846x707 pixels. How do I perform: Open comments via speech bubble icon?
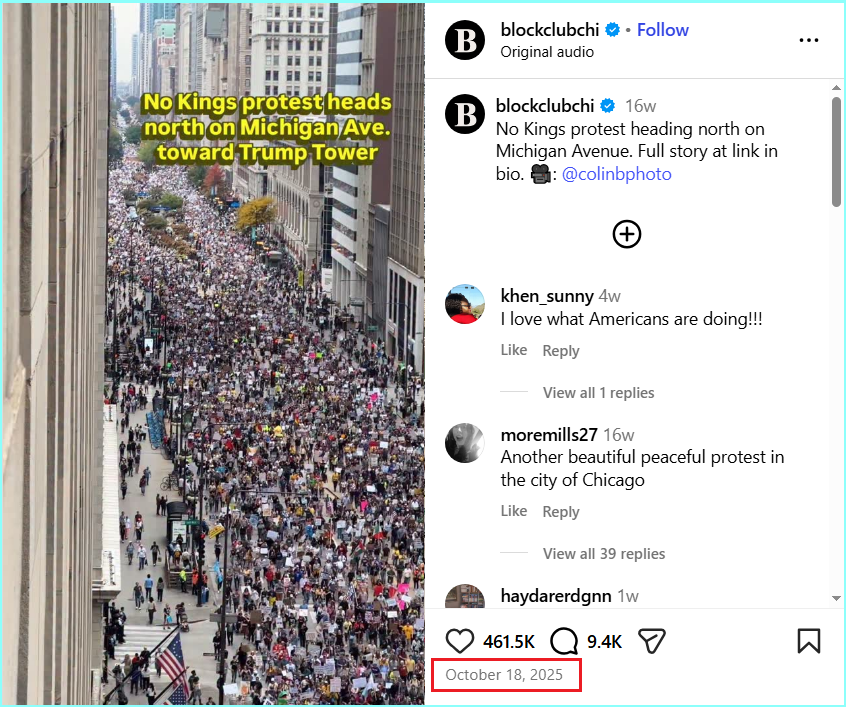pos(564,642)
